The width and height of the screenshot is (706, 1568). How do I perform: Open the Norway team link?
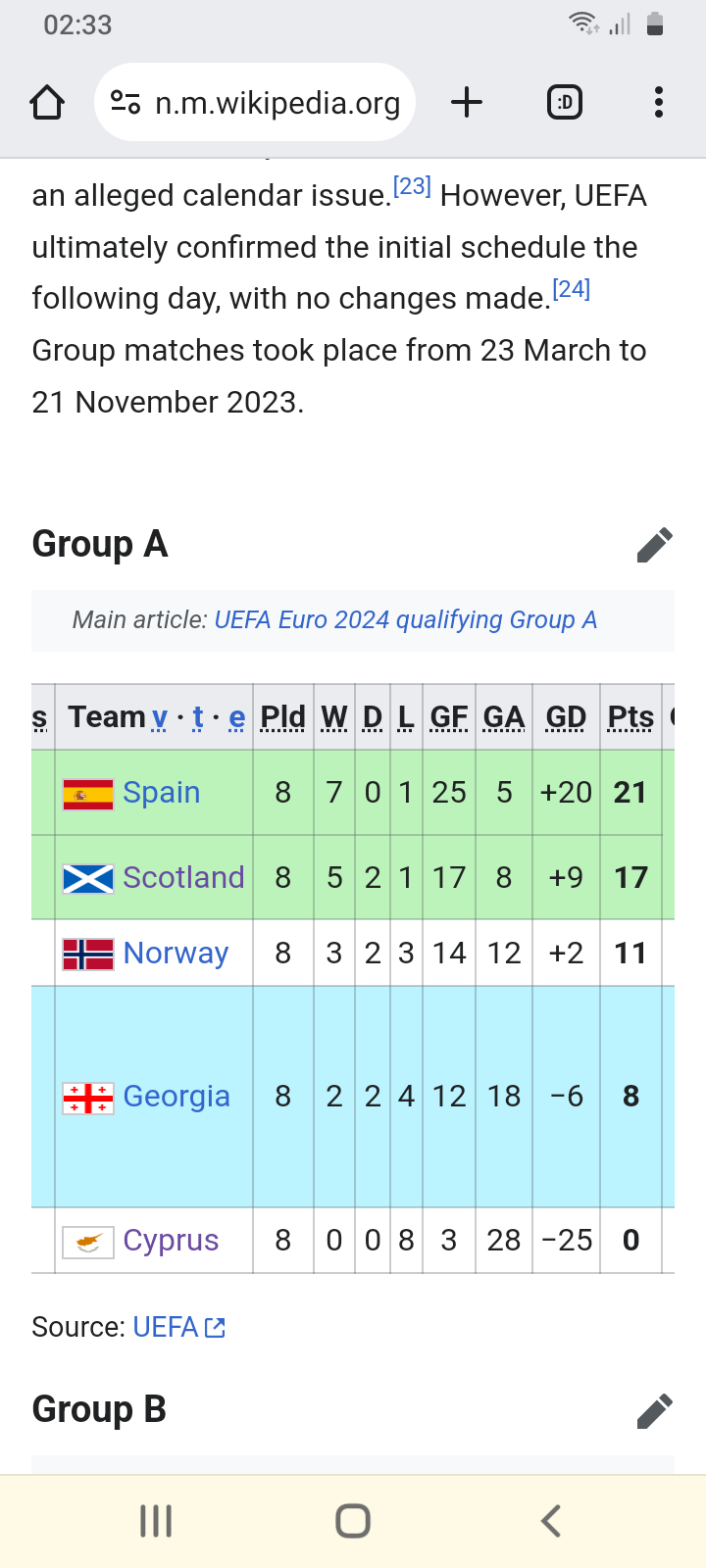click(176, 953)
